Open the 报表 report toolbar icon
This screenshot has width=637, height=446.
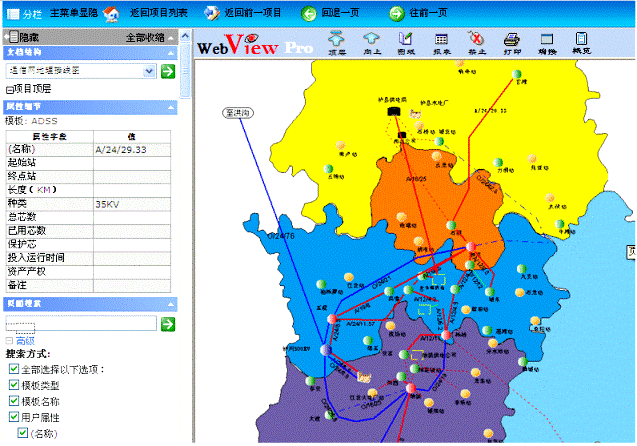tap(441, 41)
